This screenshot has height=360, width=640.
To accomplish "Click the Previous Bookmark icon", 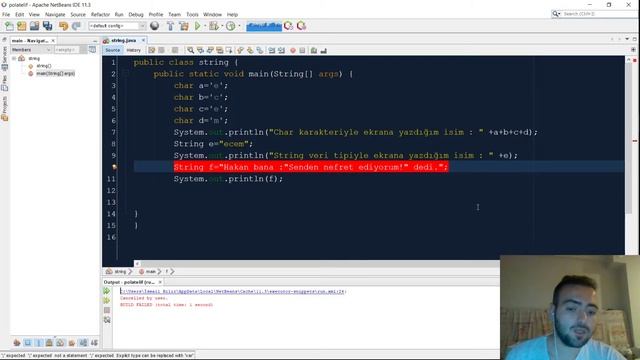I will [240, 50].
